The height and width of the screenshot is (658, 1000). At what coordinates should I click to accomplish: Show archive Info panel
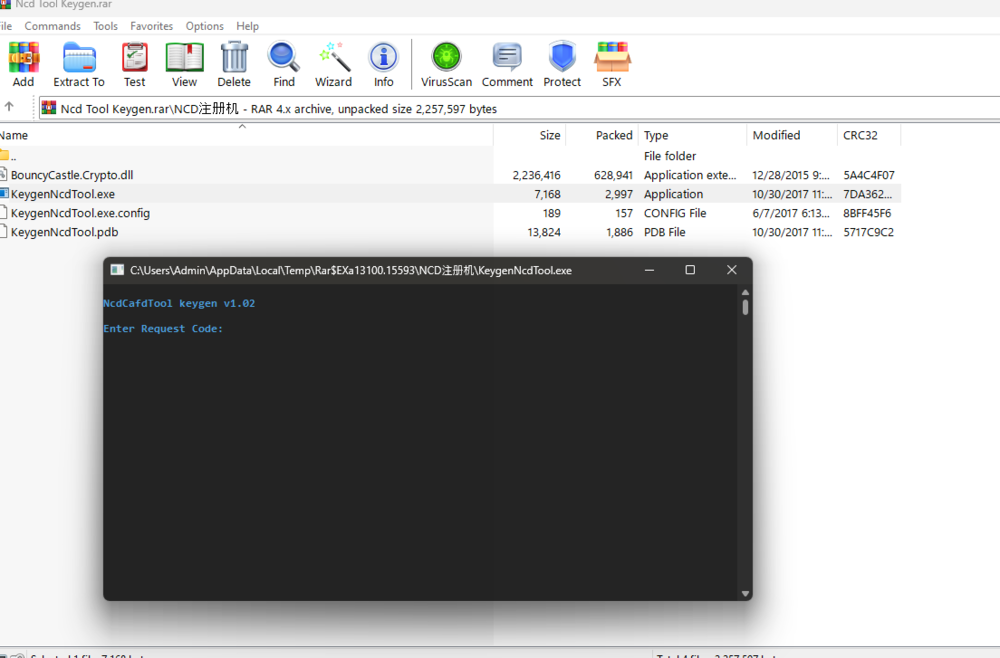click(x=384, y=60)
